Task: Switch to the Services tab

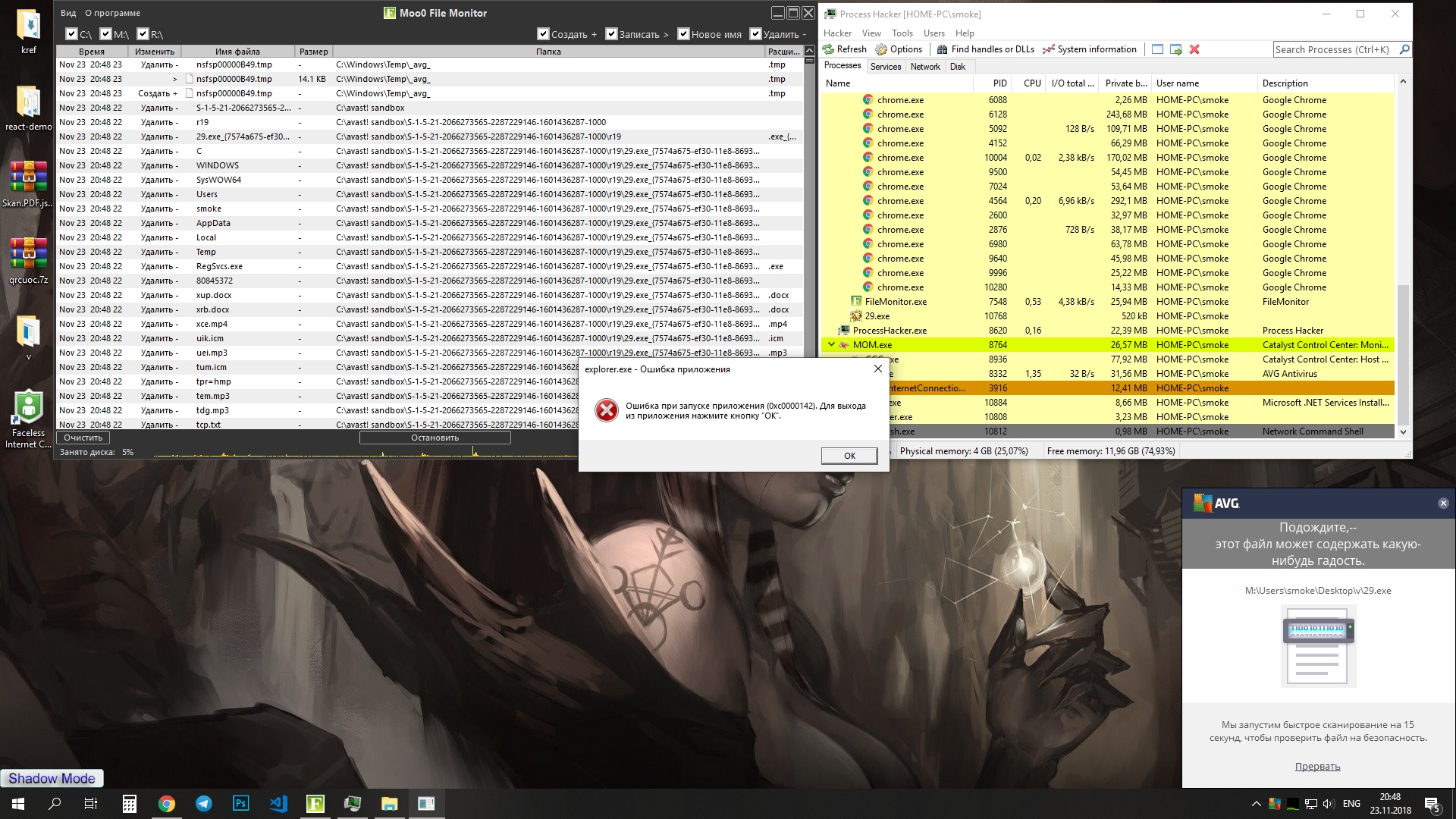Action: (x=885, y=67)
